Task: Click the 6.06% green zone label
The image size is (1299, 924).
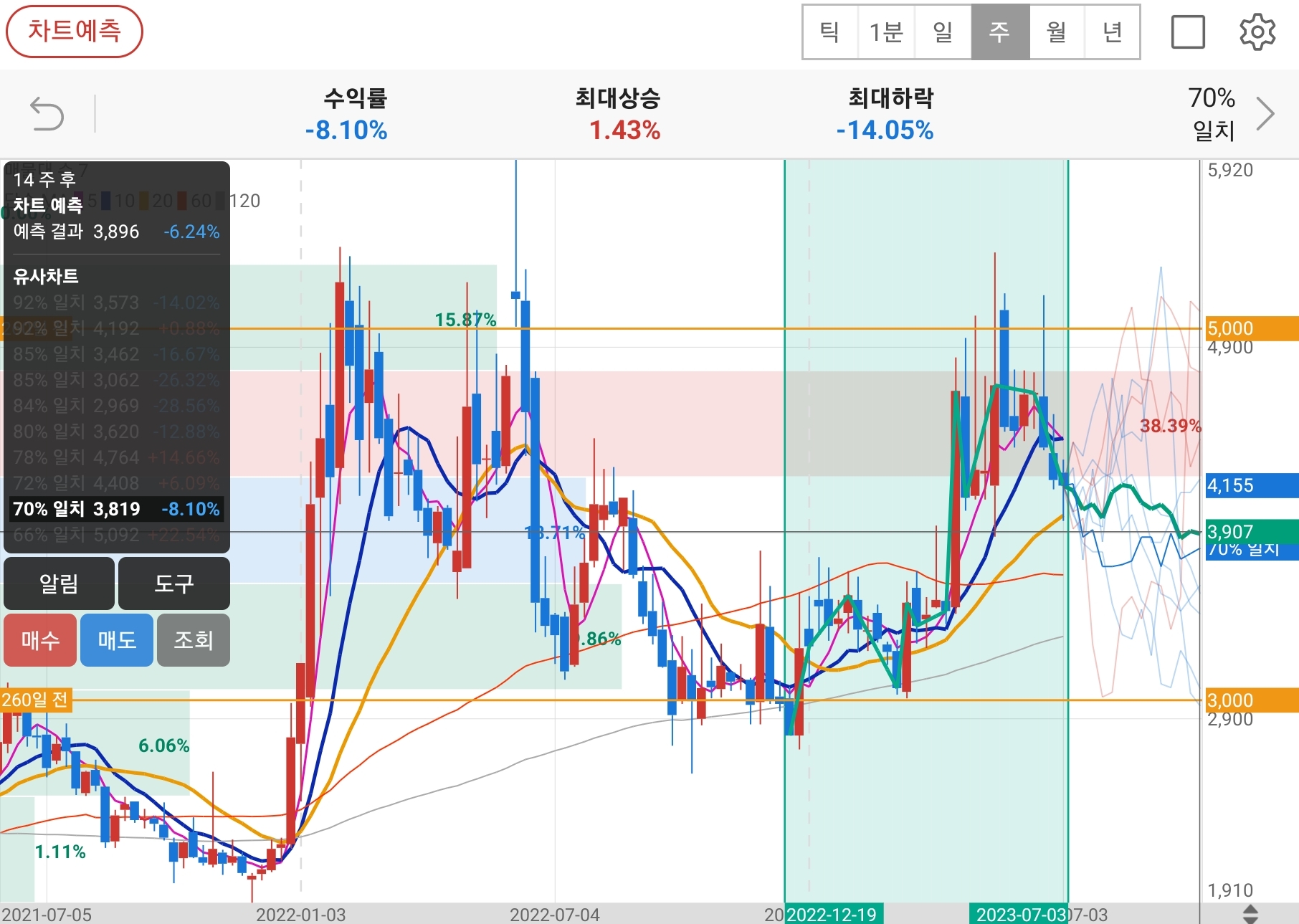Action: [163, 746]
